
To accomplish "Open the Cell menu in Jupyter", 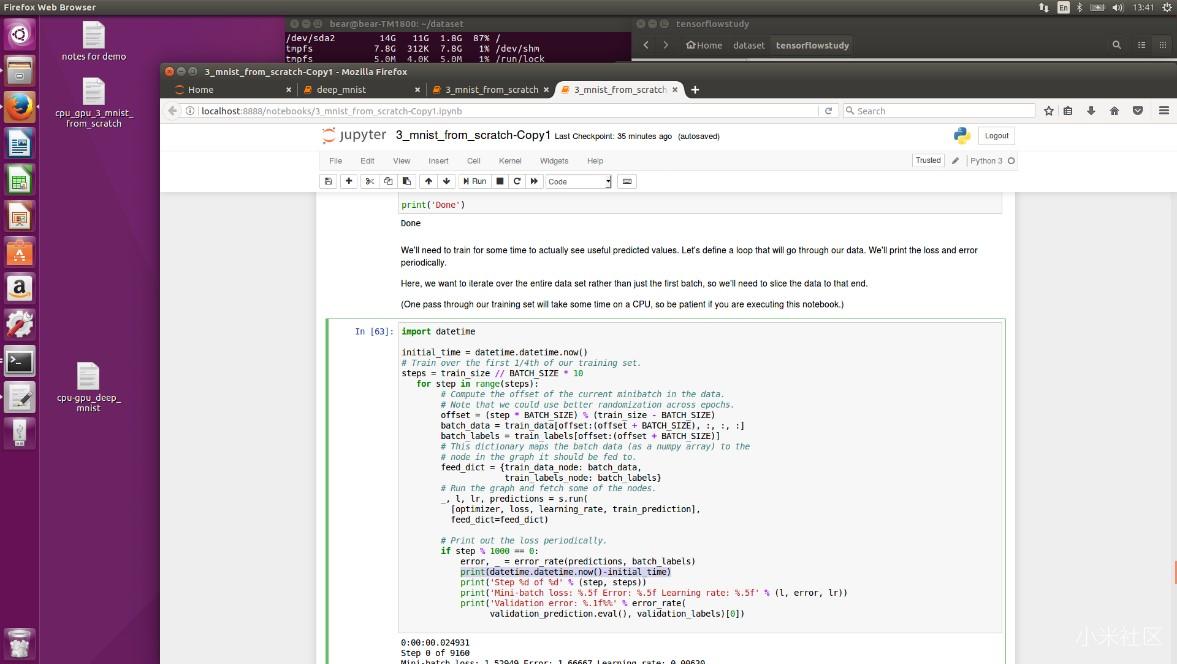I will (x=474, y=161).
